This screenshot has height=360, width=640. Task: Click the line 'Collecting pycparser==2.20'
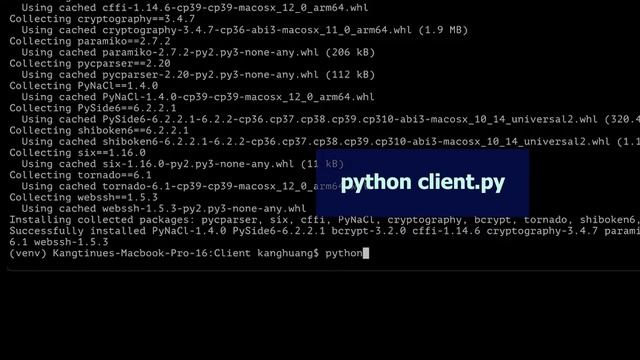click(x=90, y=64)
